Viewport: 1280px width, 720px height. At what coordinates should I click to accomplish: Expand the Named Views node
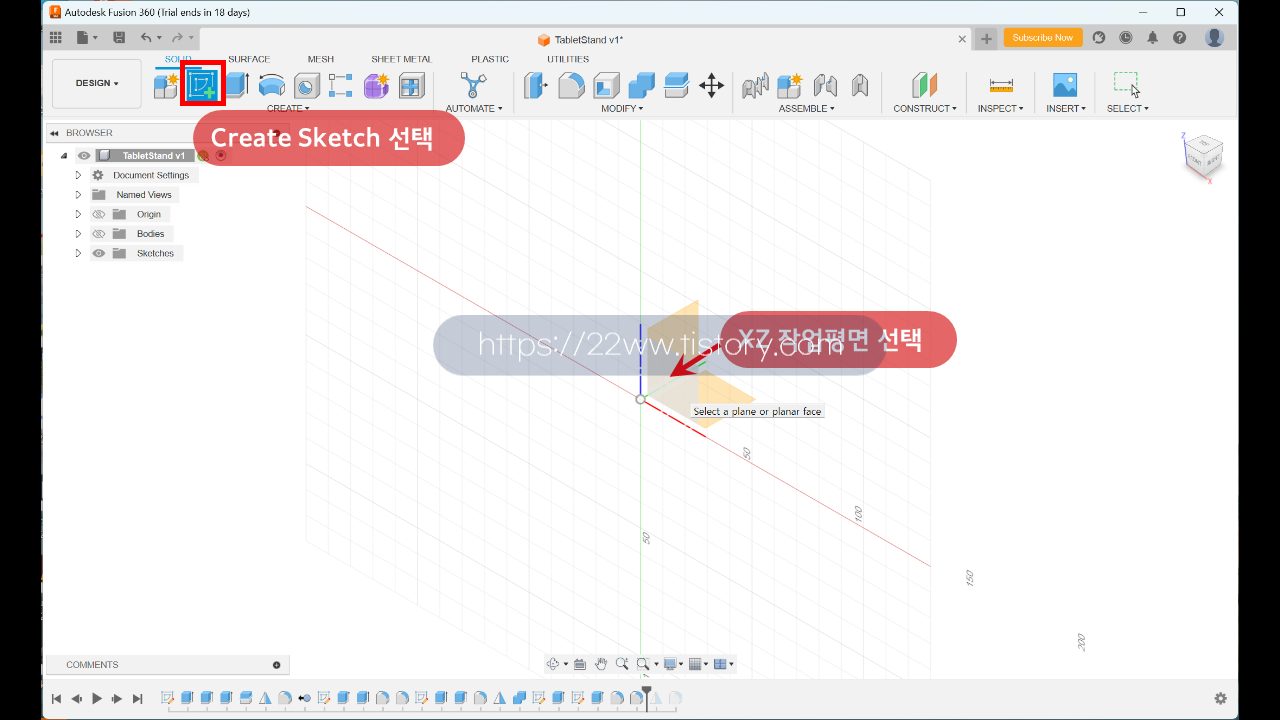78,195
